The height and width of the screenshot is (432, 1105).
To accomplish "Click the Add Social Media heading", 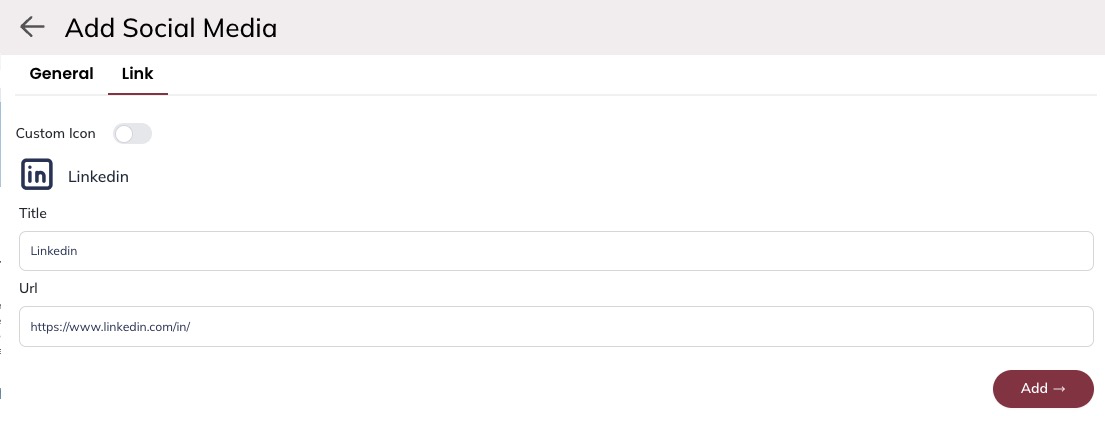I will (170, 28).
